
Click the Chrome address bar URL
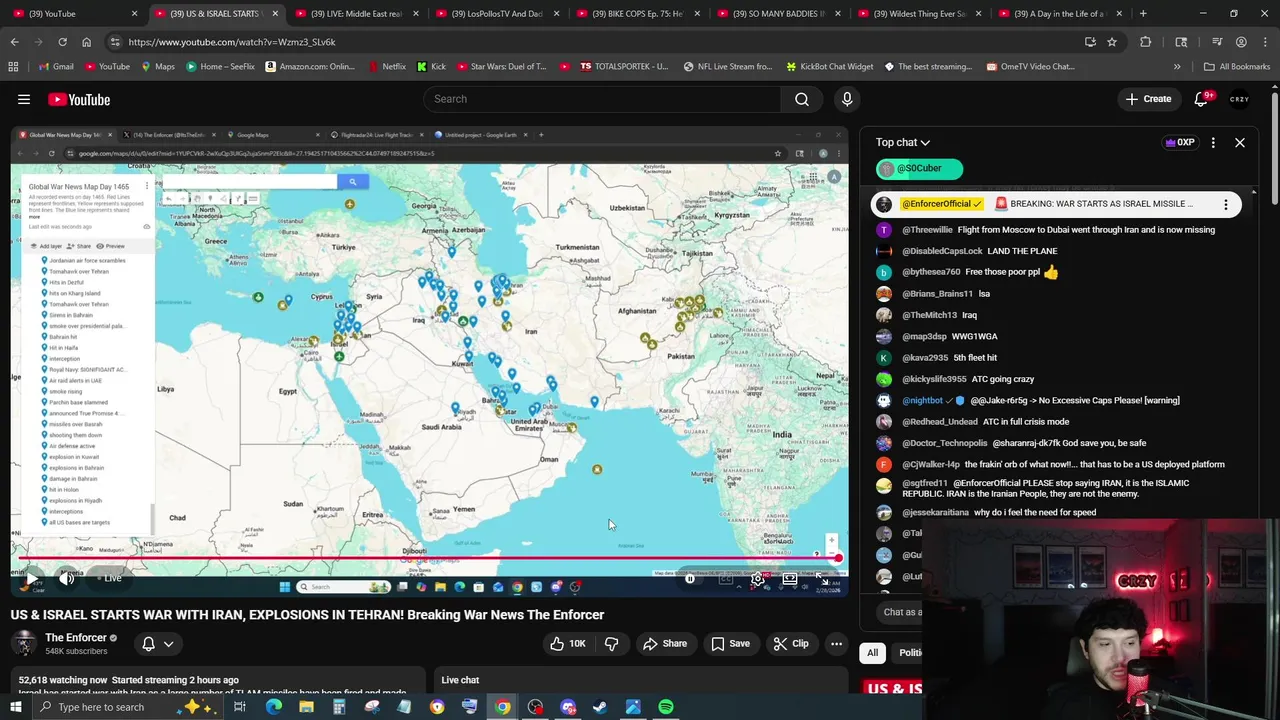coord(231,42)
